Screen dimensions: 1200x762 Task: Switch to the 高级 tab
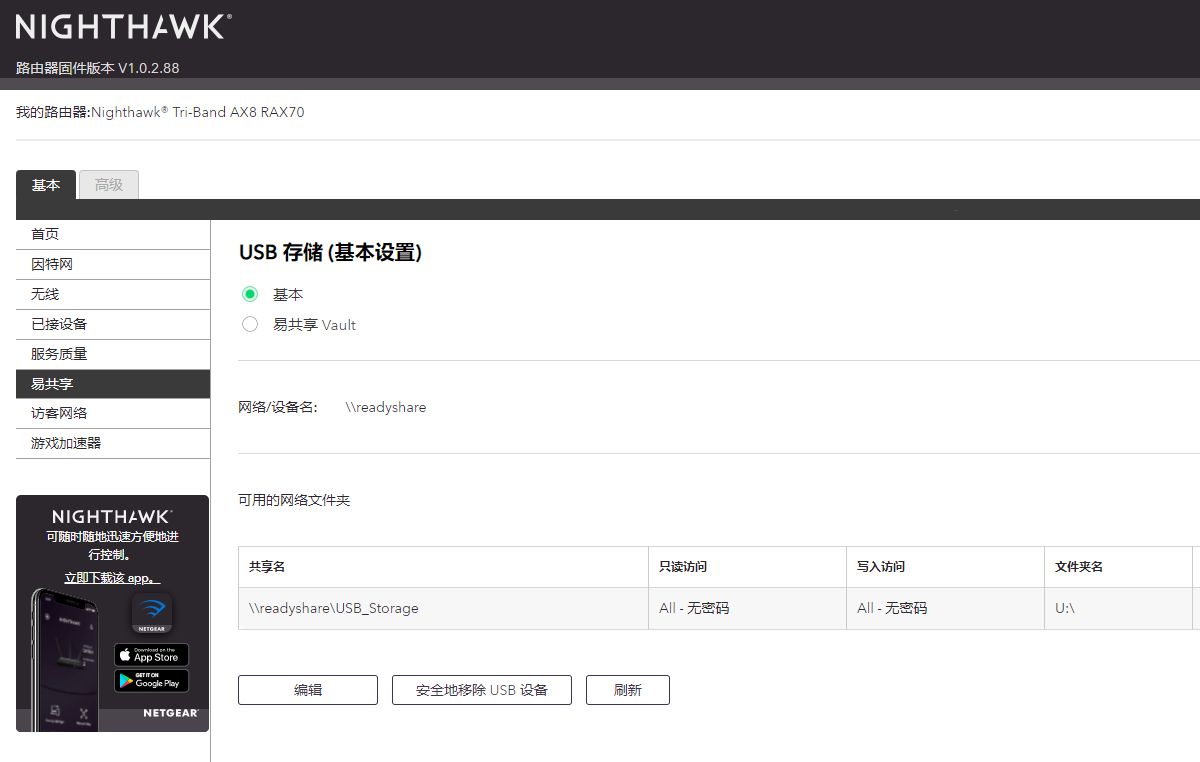(x=109, y=185)
